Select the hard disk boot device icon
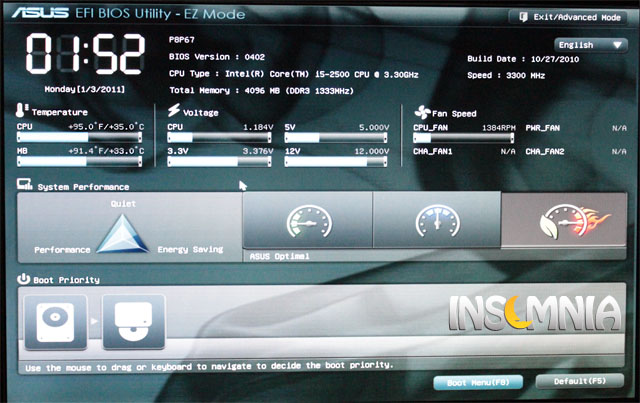Image resolution: width=640 pixels, height=403 pixels. [56, 322]
